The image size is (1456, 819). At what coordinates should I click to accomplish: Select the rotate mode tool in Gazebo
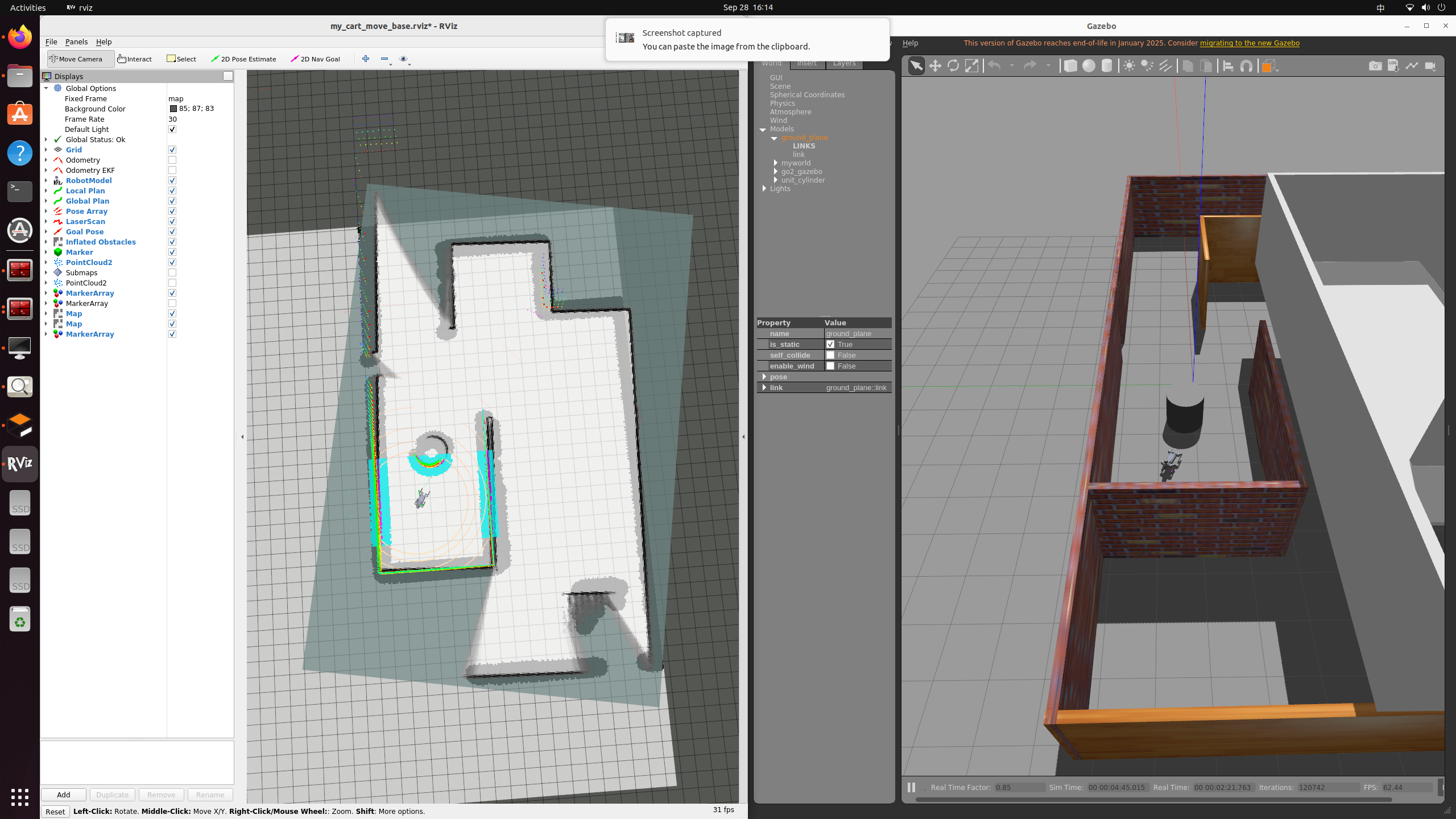pyautogui.click(x=953, y=66)
